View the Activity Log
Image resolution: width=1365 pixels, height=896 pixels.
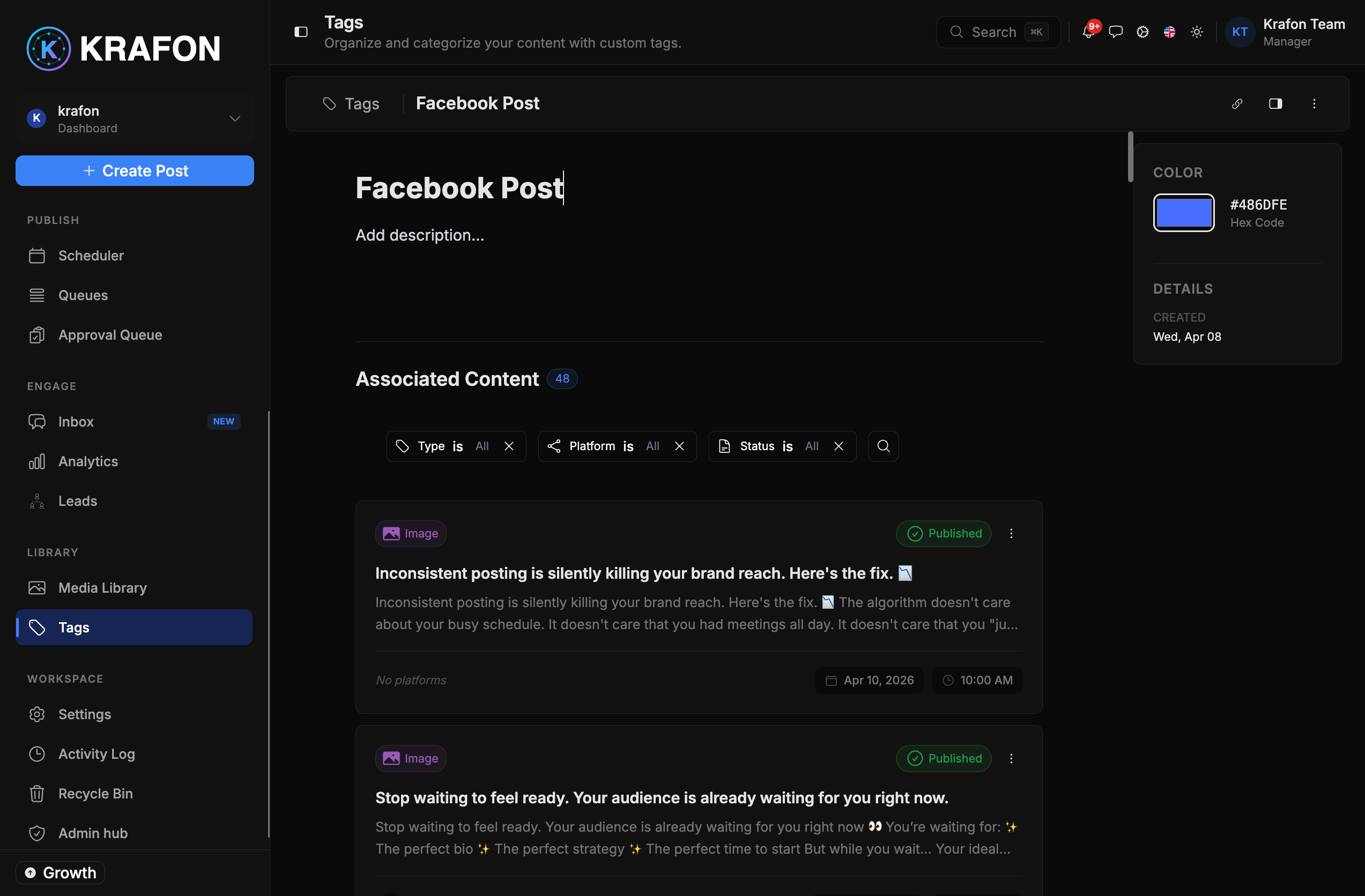pyautogui.click(x=135, y=754)
